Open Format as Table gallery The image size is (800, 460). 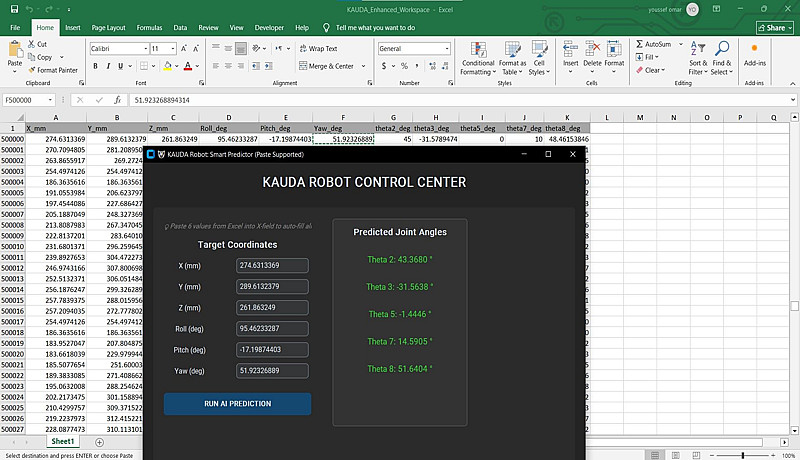coord(512,58)
